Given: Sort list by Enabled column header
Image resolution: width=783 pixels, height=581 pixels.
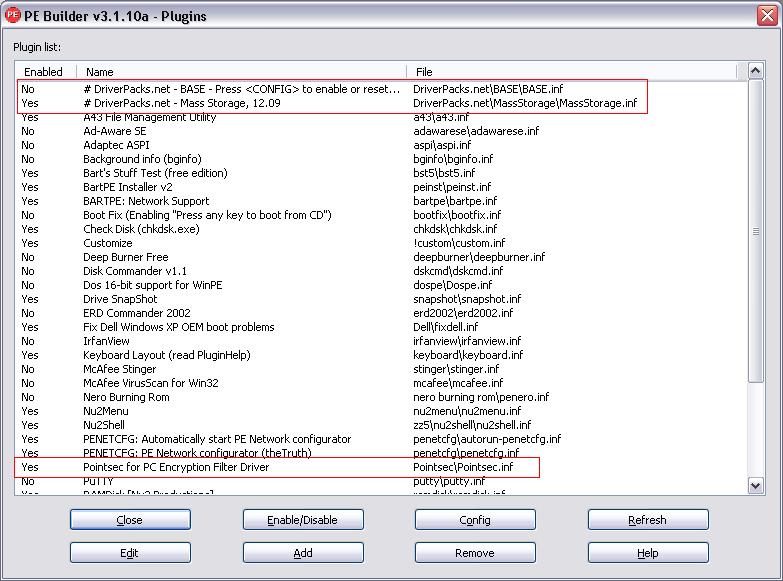Looking at the screenshot, I should tap(44, 72).
